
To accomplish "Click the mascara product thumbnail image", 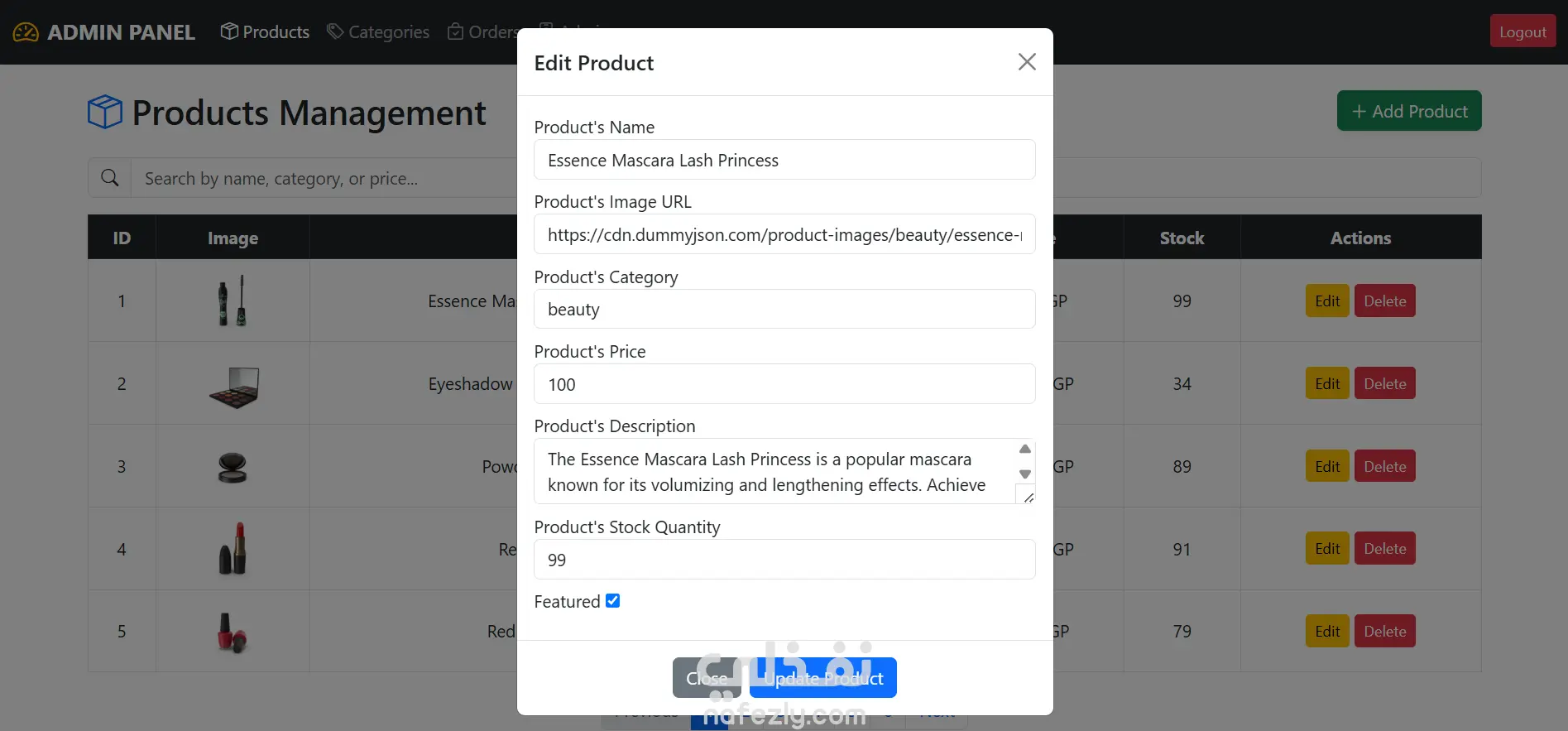I will (x=233, y=301).
